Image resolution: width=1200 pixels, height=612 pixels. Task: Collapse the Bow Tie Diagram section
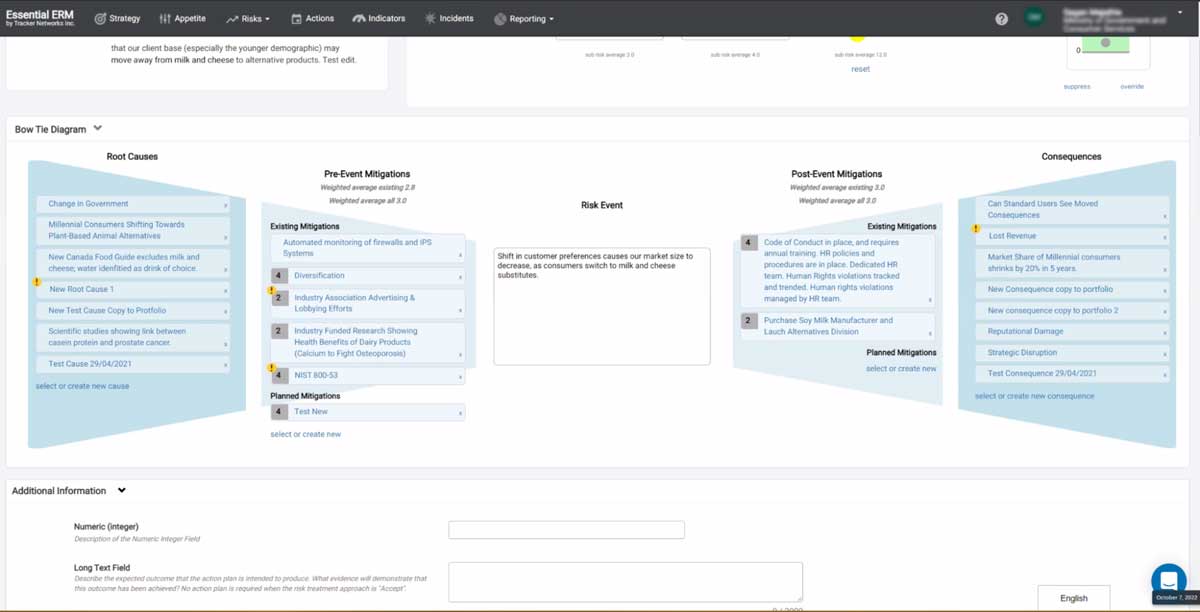(x=97, y=128)
